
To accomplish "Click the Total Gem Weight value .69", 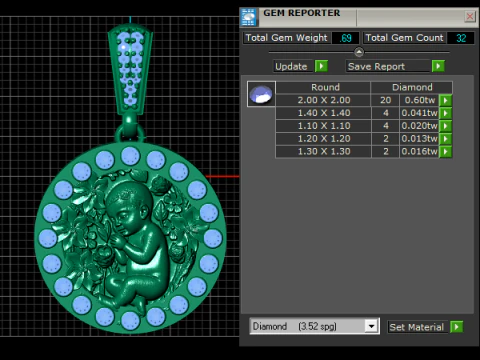I will (345, 38).
